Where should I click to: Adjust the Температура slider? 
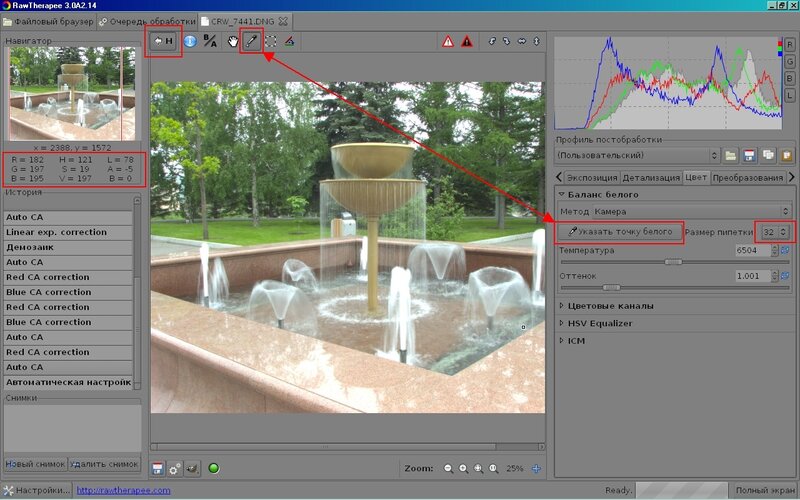click(x=673, y=262)
